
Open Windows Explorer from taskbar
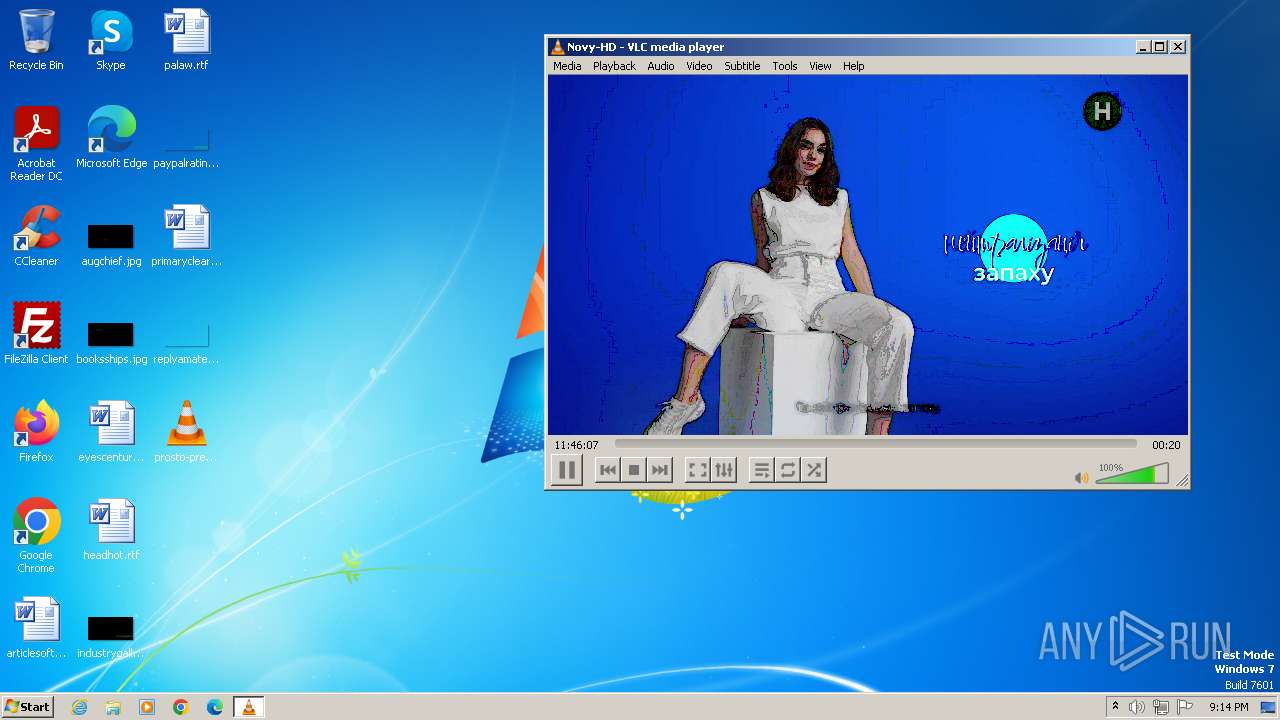(x=113, y=707)
